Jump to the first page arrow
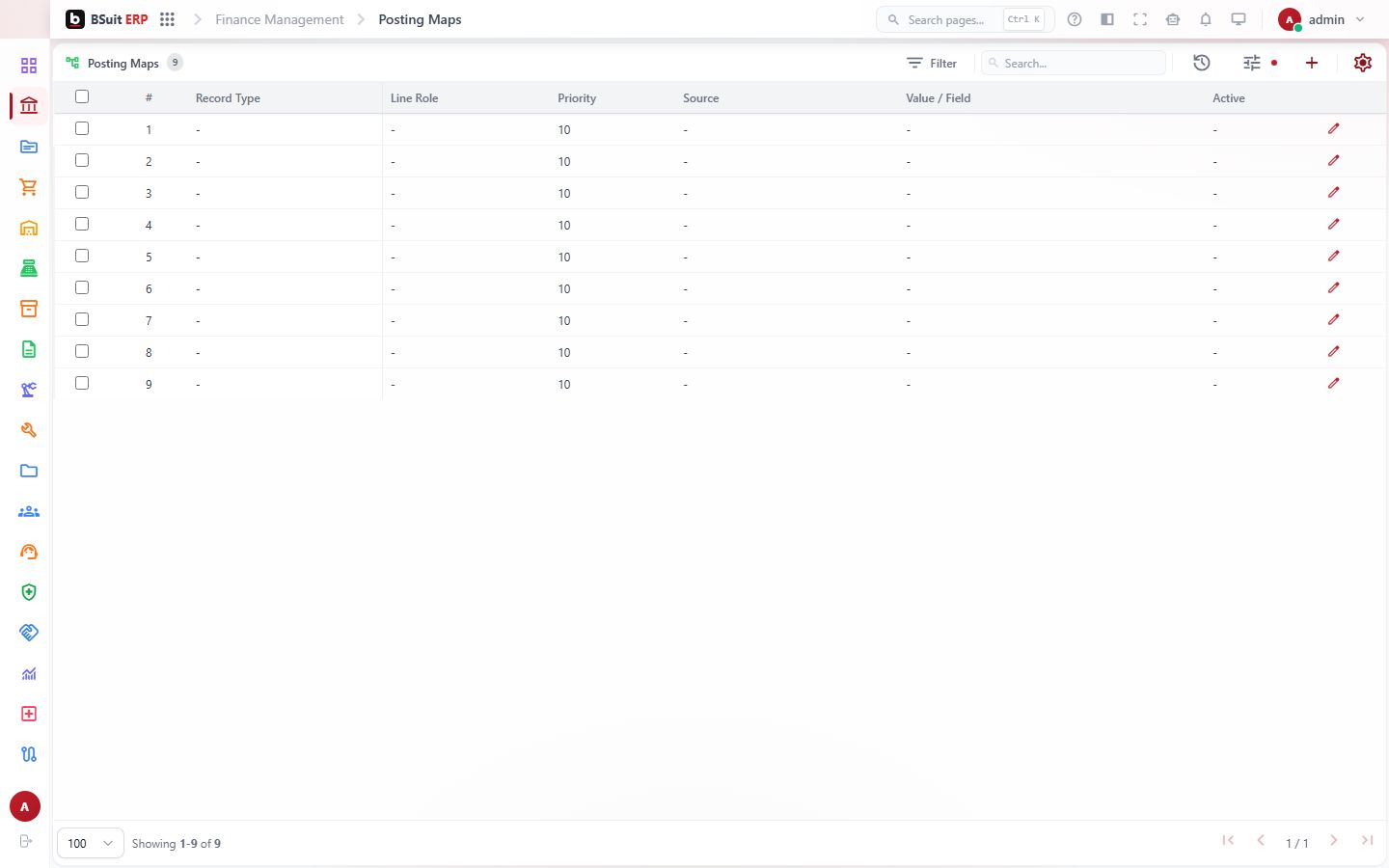This screenshot has height=868, width=1389. coord(1228,840)
